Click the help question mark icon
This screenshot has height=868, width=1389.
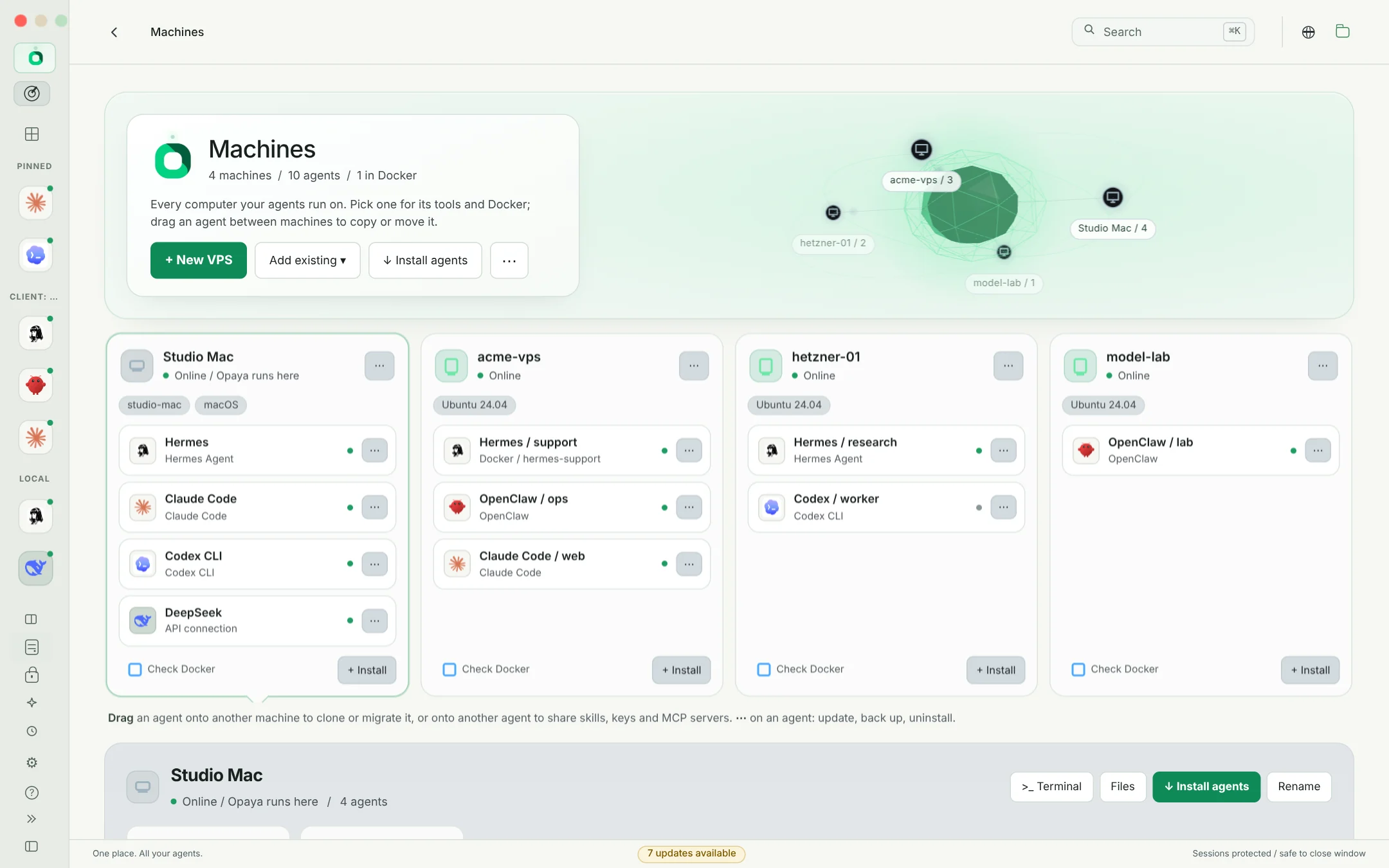(32, 793)
